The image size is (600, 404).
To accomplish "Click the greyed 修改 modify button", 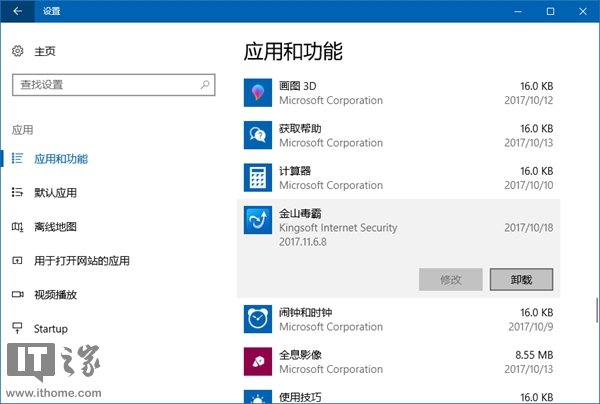I will coord(451,280).
